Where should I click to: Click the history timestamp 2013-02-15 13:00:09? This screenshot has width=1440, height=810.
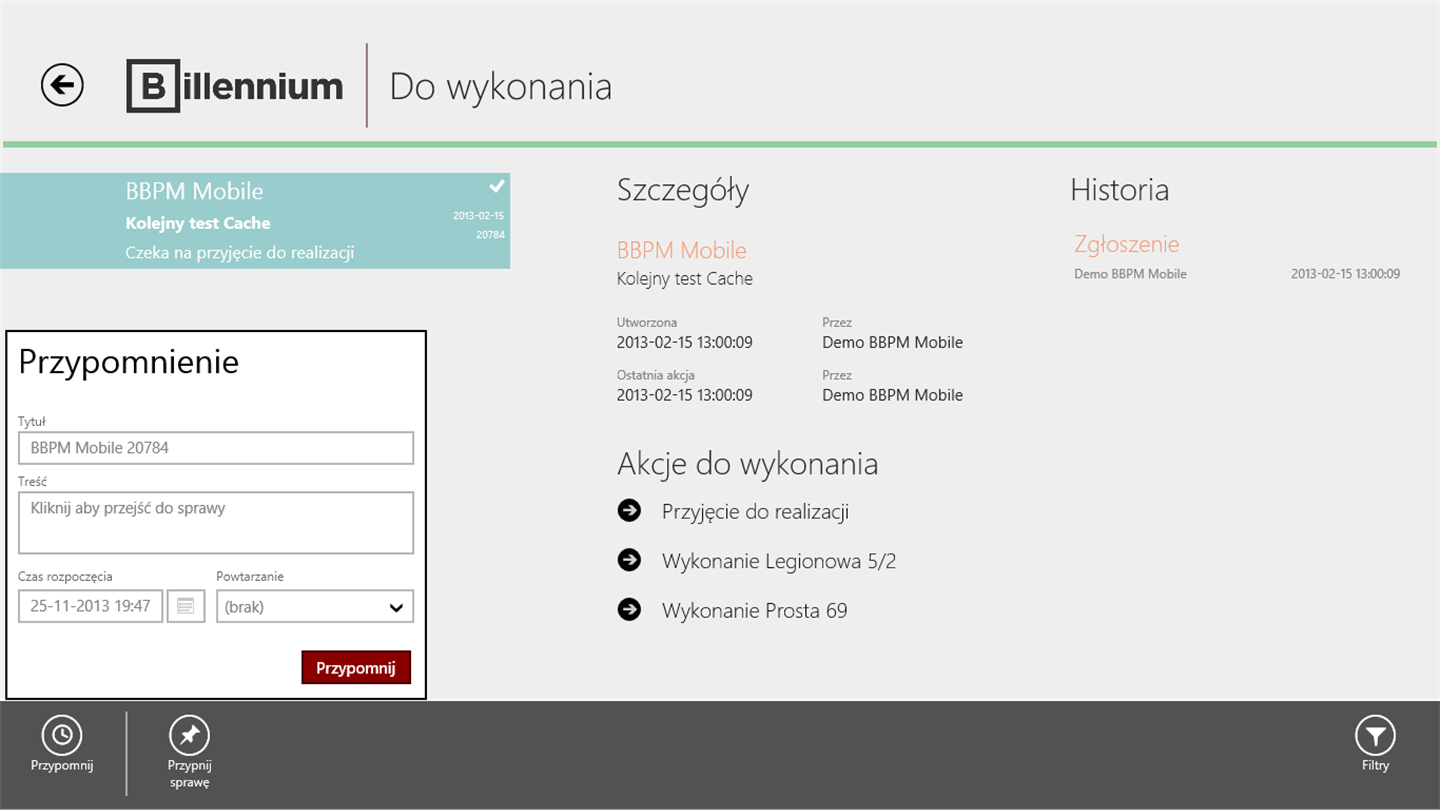[x=1345, y=274]
